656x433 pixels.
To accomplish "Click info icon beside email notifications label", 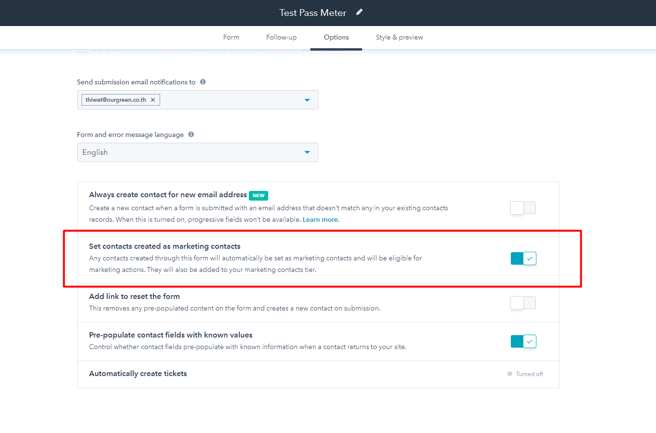I will pyautogui.click(x=203, y=82).
